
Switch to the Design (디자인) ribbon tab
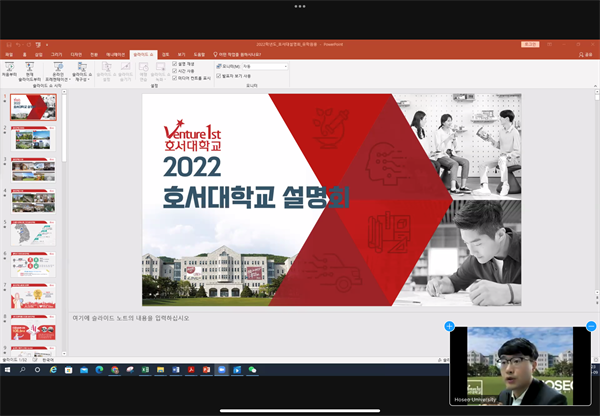[x=75, y=54]
